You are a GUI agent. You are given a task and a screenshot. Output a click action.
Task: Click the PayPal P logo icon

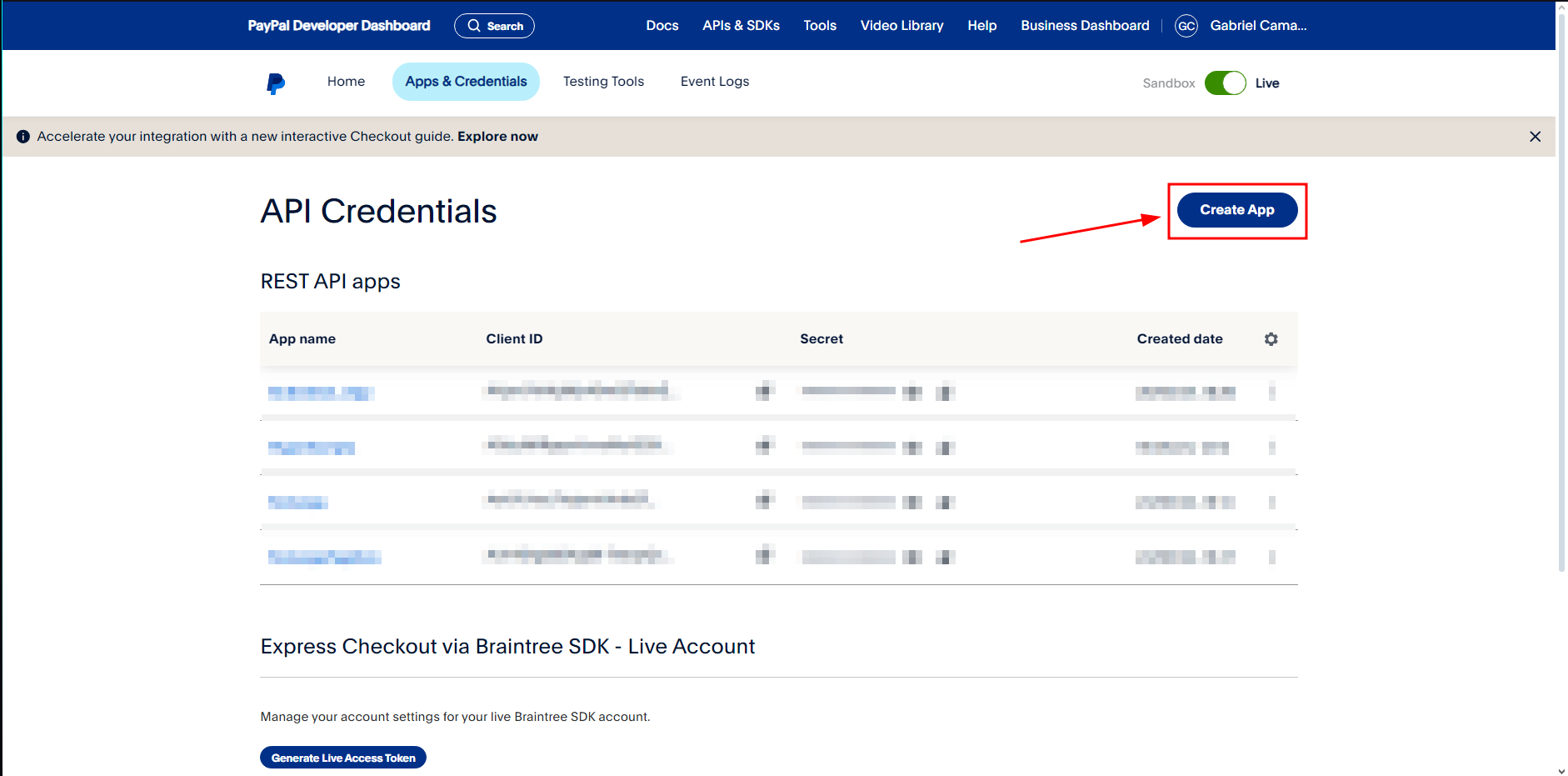[x=276, y=83]
